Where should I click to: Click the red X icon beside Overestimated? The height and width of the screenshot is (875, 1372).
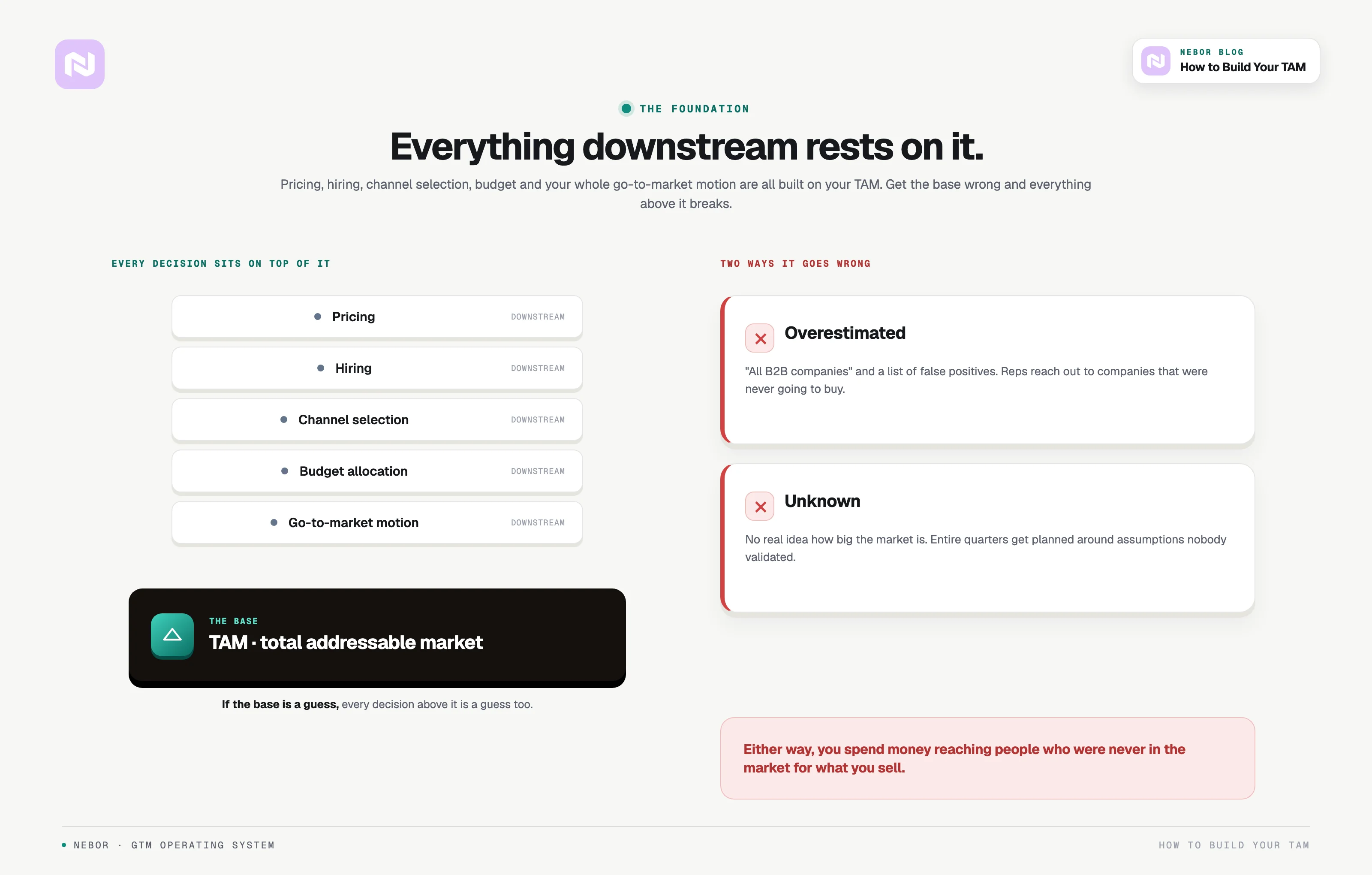pos(760,338)
